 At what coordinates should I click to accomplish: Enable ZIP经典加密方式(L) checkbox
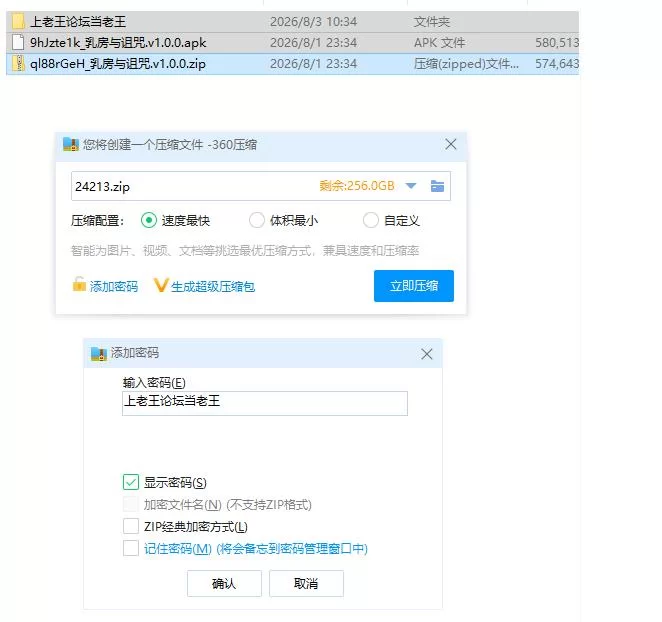130,527
